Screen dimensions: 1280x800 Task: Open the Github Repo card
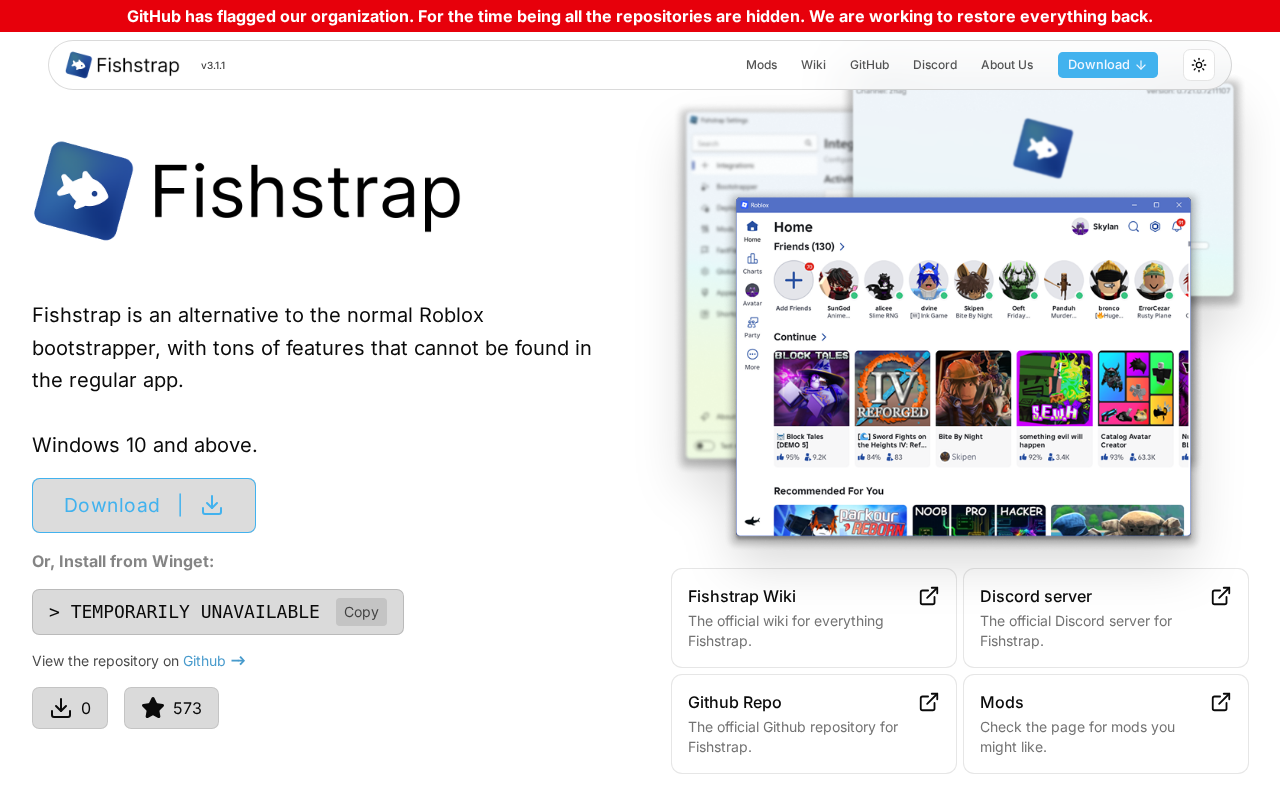point(814,724)
